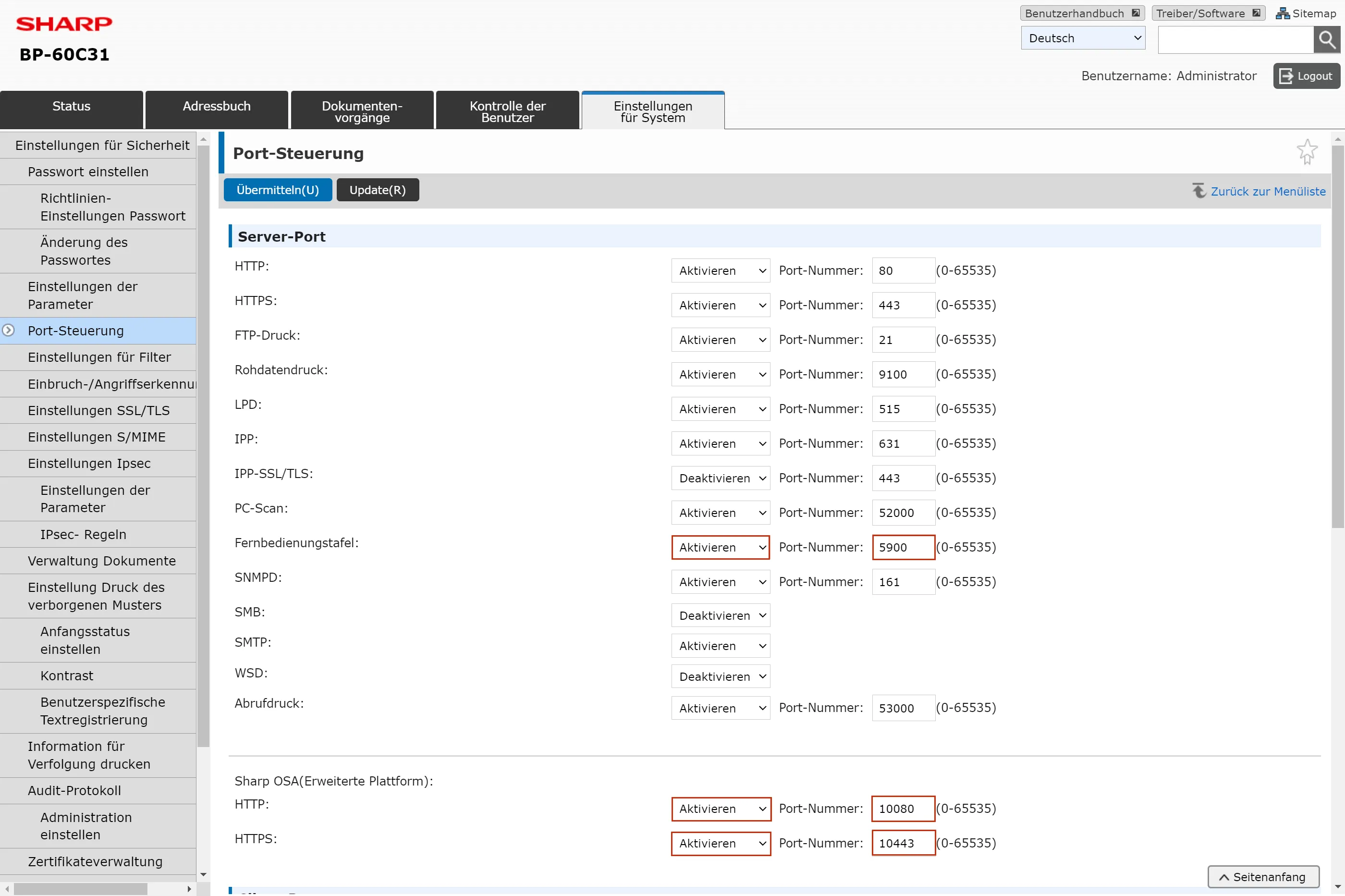Image resolution: width=1345 pixels, height=896 pixels.
Task: Open SMB Deaktivieren dropdown
Action: point(721,615)
